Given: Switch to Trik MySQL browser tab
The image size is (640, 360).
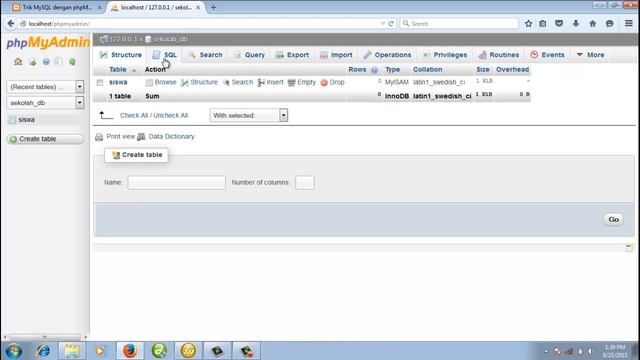Looking at the screenshot, I should (56, 7).
